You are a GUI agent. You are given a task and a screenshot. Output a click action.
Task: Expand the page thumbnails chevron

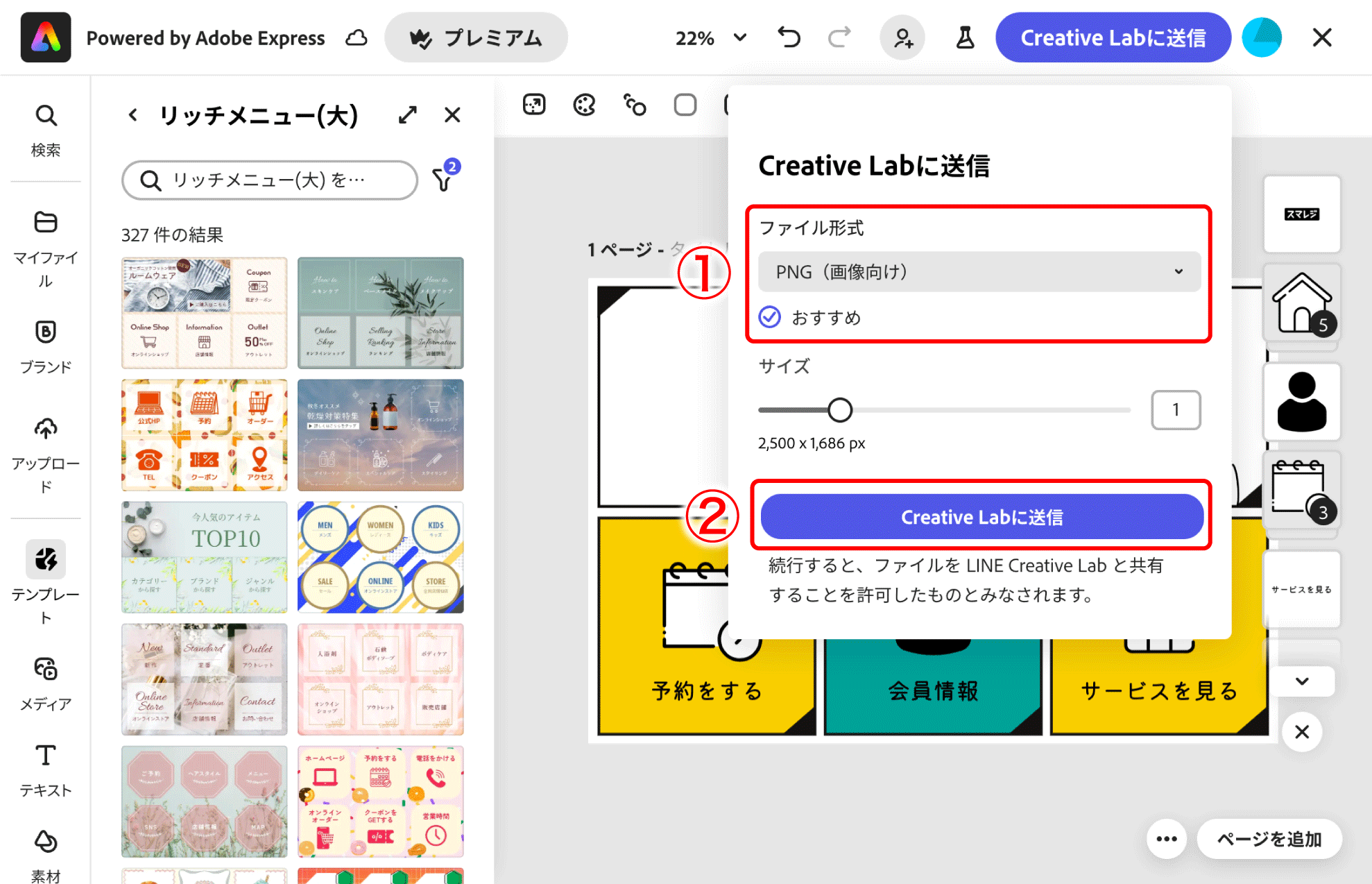point(1302,681)
